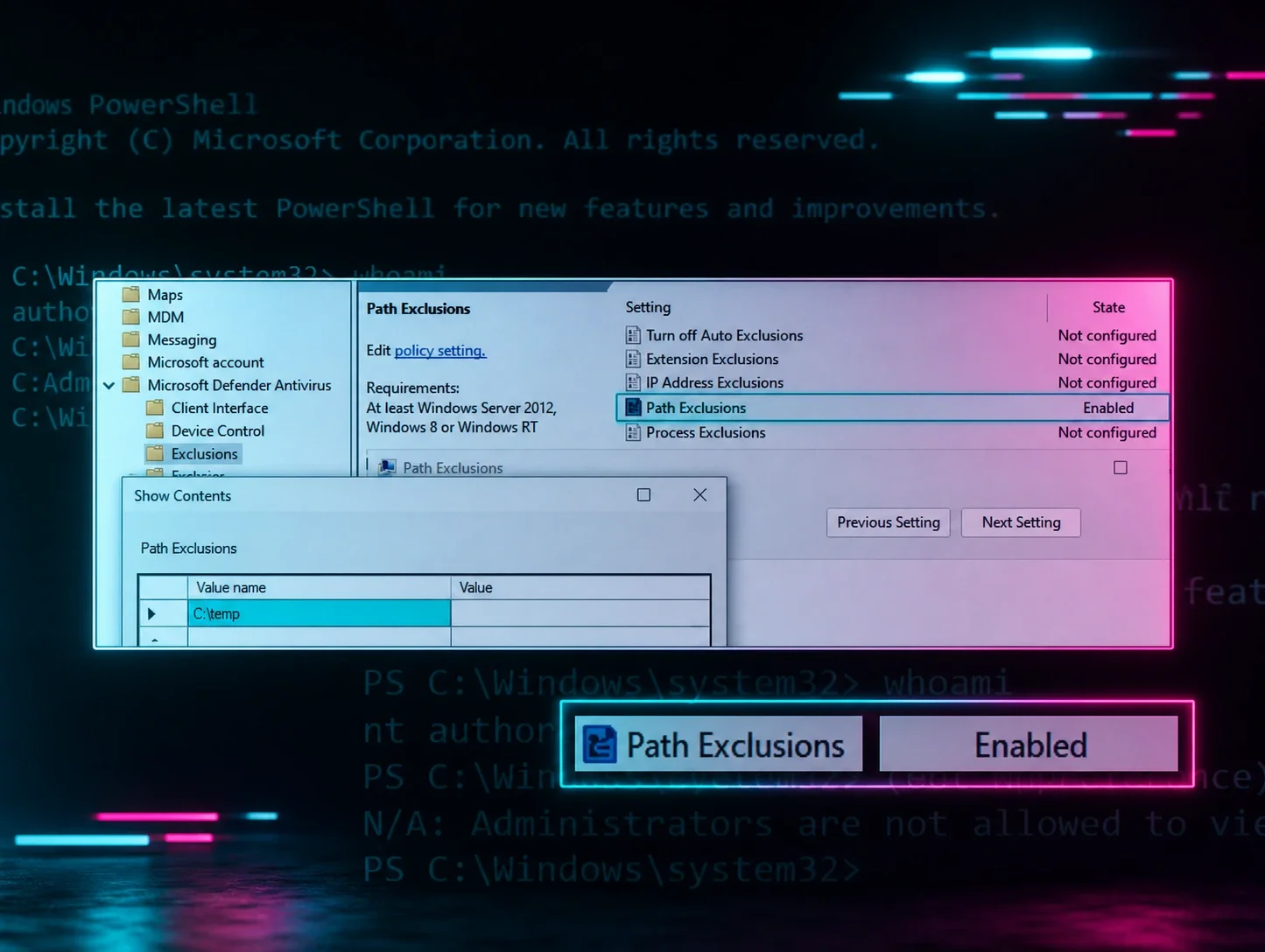Select the Microsoft account folder icon
The image size is (1265, 952).
click(131, 362)
